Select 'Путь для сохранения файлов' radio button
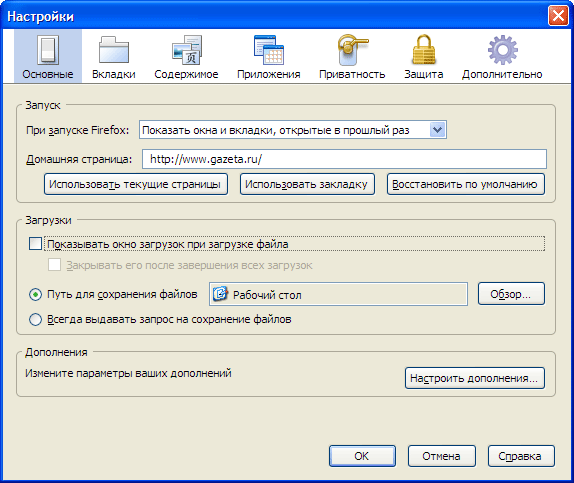This screenshot has width=574, height=483. (x=35, y=294)
